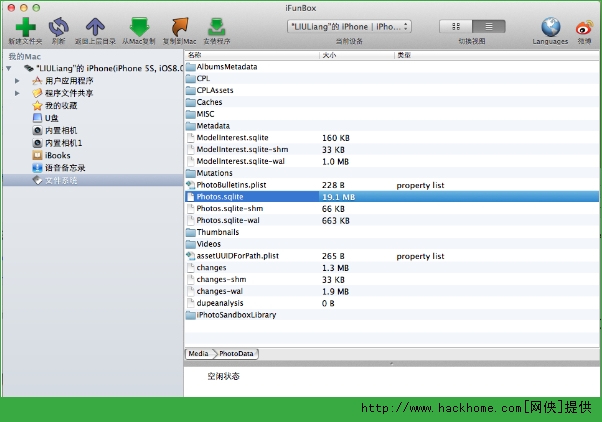
Task: Select the Media breadcrumb segment
Action: [x=199, y=354]
